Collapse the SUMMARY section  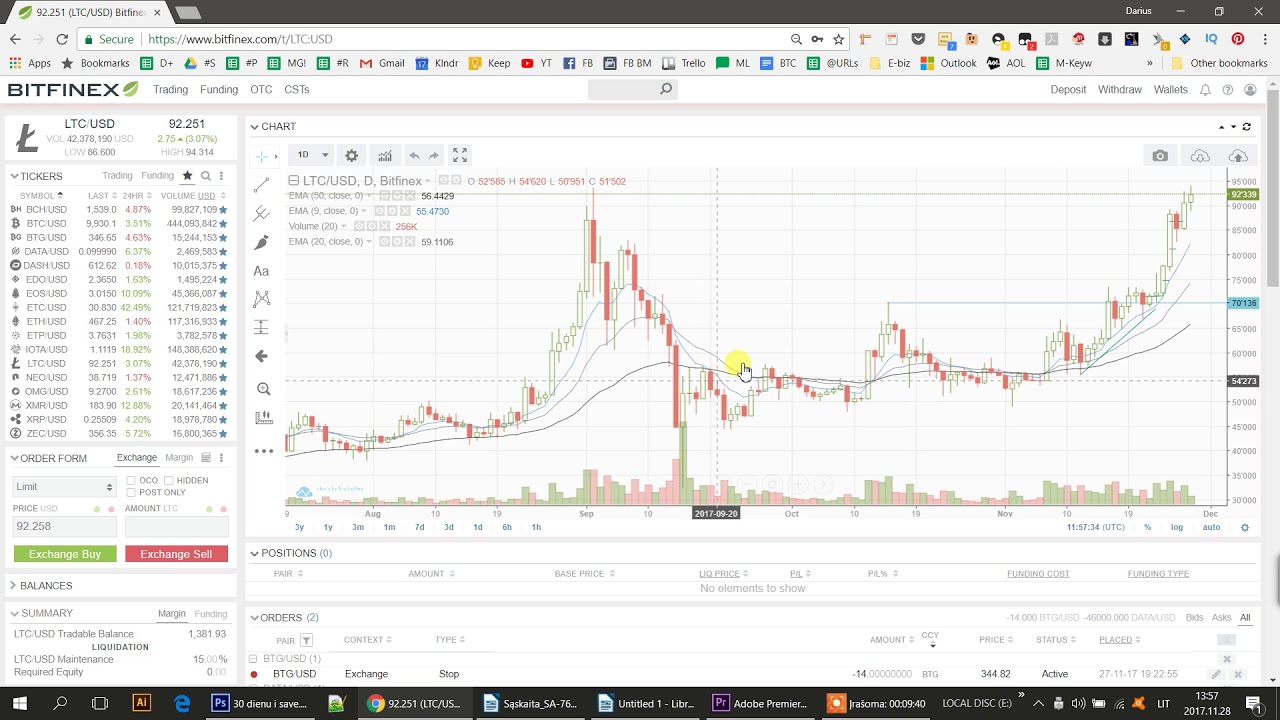pyautogui.click(x=15, y=613)
